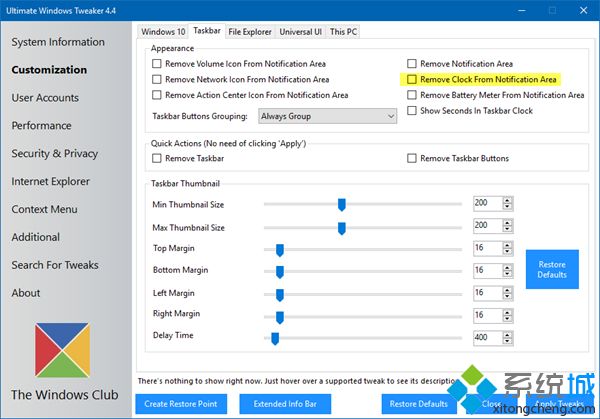
Task: Click the bottom Restore Defaults button
Action: click(x=419, y=404)
